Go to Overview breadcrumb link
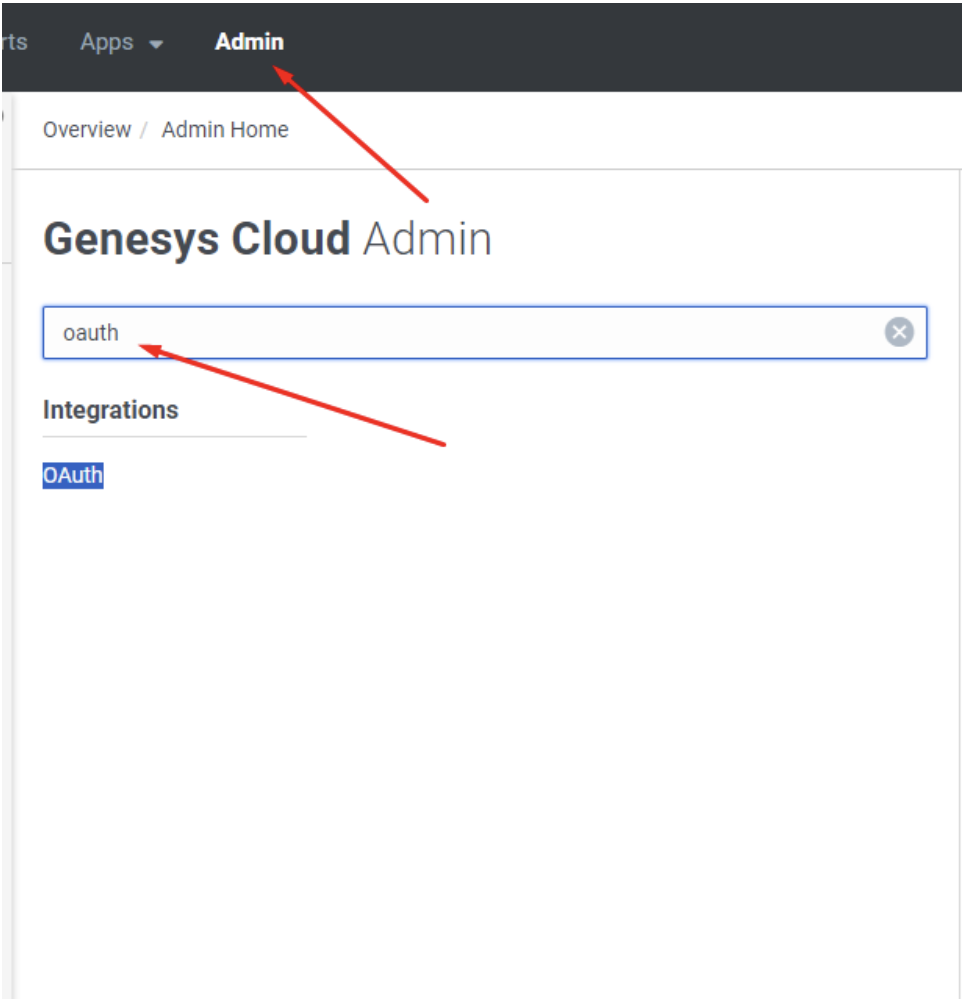The height and width of the screenshot is (1006, 966). pos(87,130)
